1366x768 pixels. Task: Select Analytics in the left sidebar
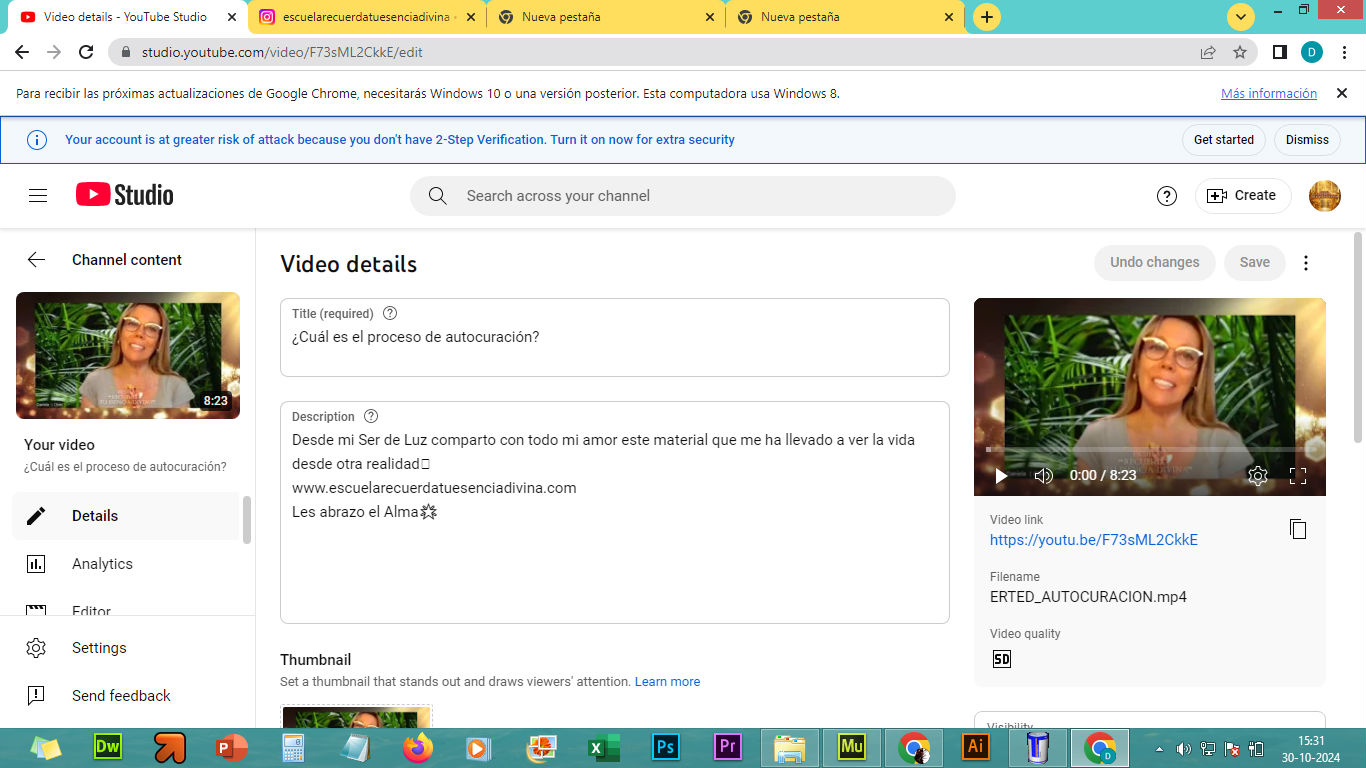[x=102, y=564]
